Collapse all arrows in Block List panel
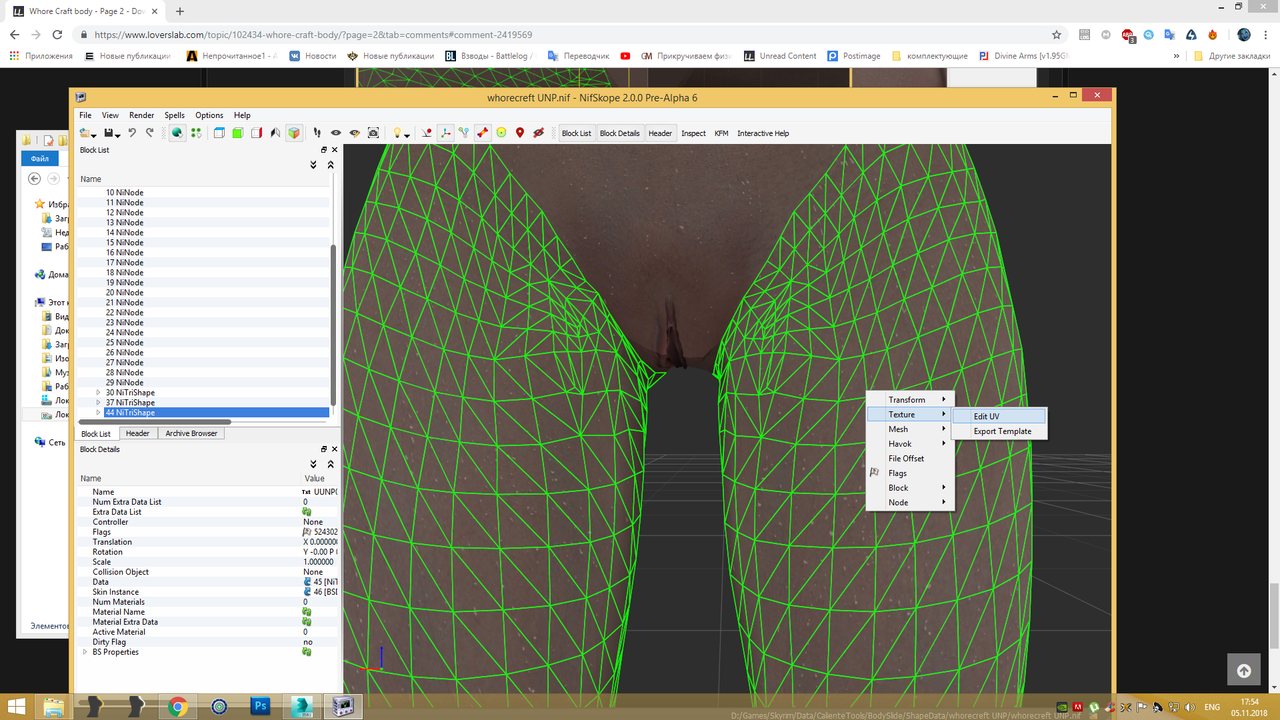 coord(331,165)
